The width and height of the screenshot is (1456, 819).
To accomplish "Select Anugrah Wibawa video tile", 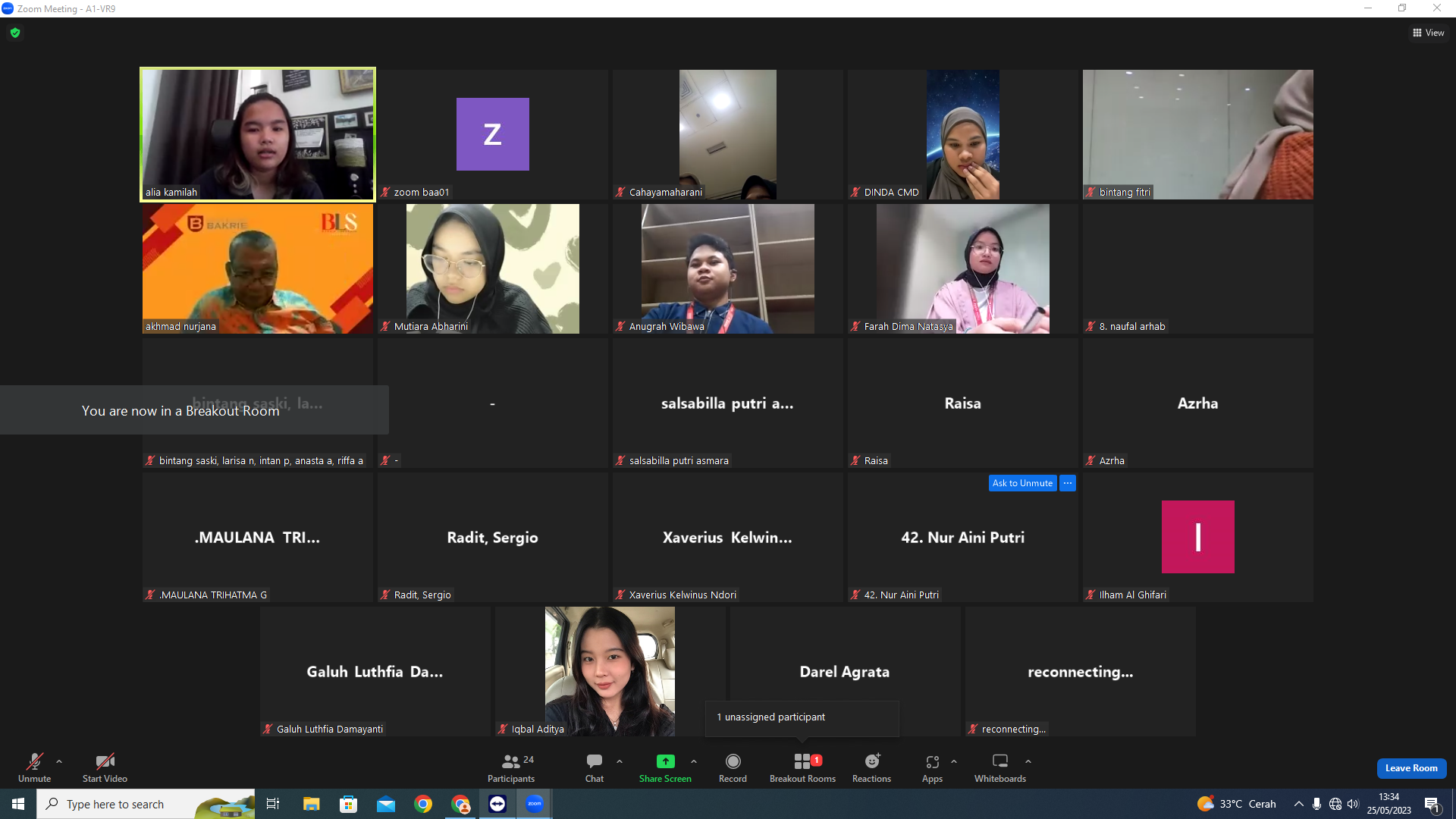I will click(x=728, y=268).
